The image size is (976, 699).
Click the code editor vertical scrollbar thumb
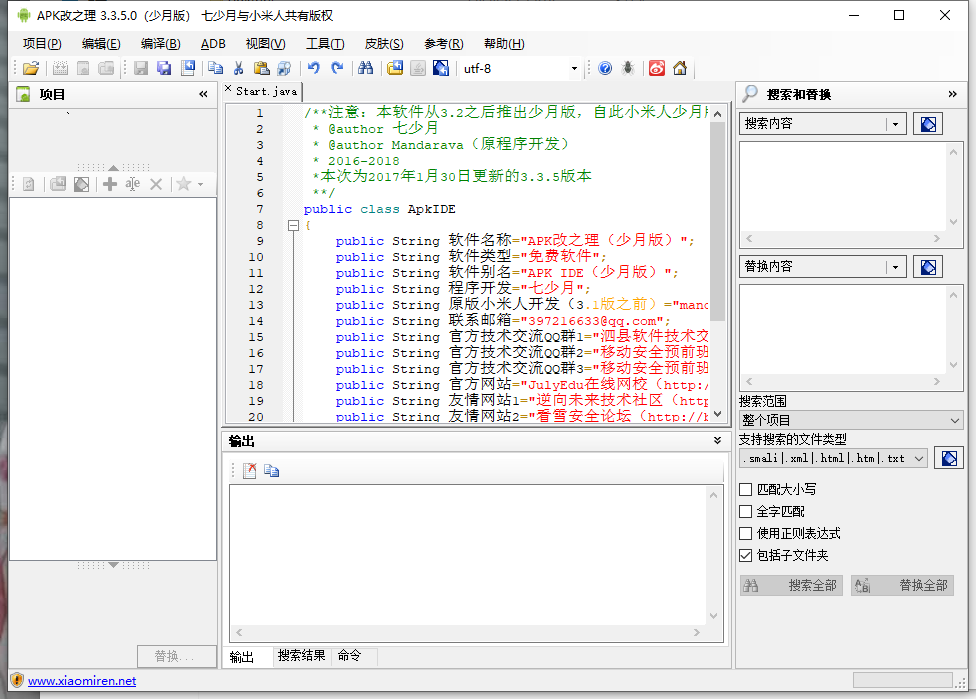click(717, 221)
